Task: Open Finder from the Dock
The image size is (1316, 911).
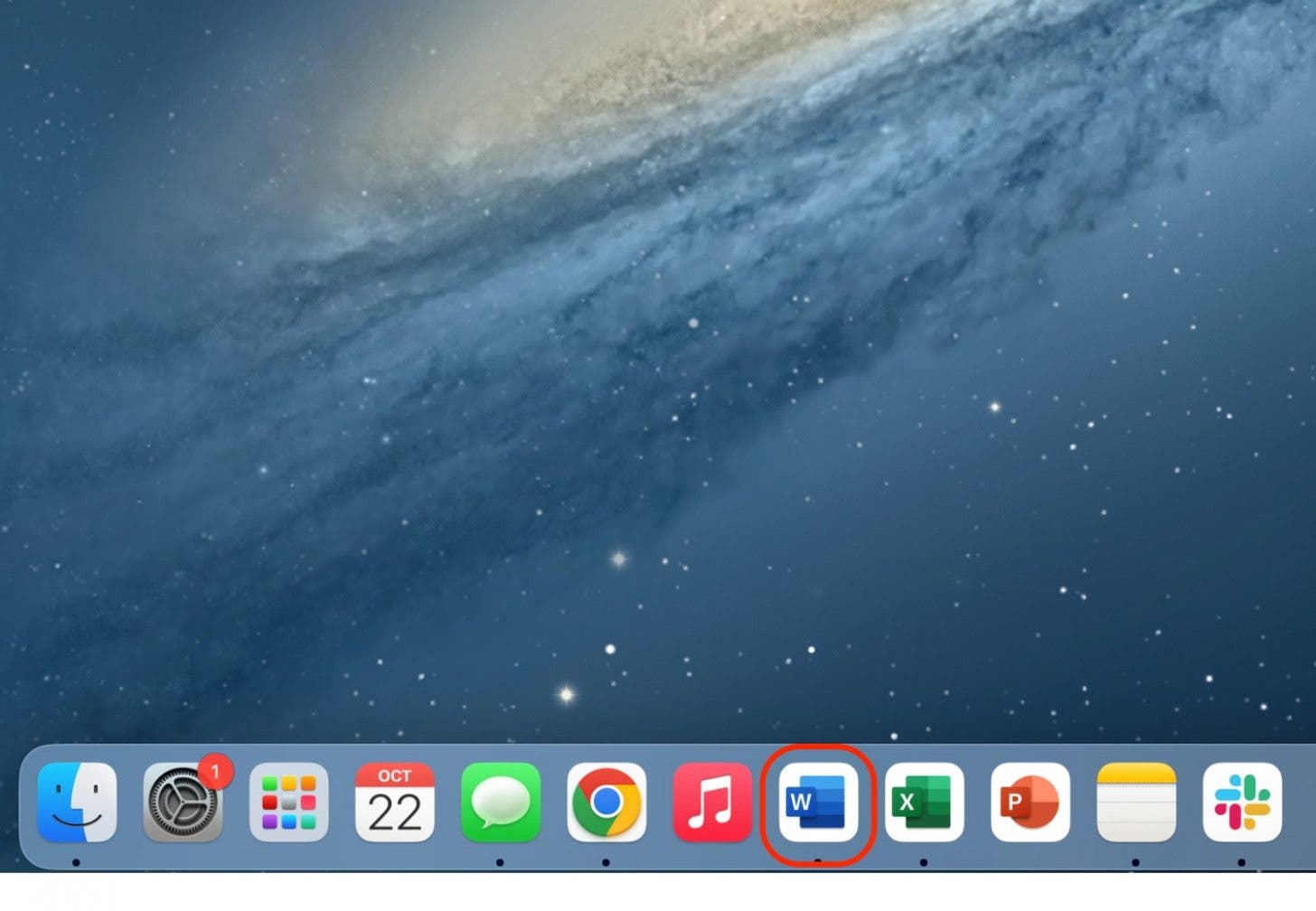Action: [77, 803]
